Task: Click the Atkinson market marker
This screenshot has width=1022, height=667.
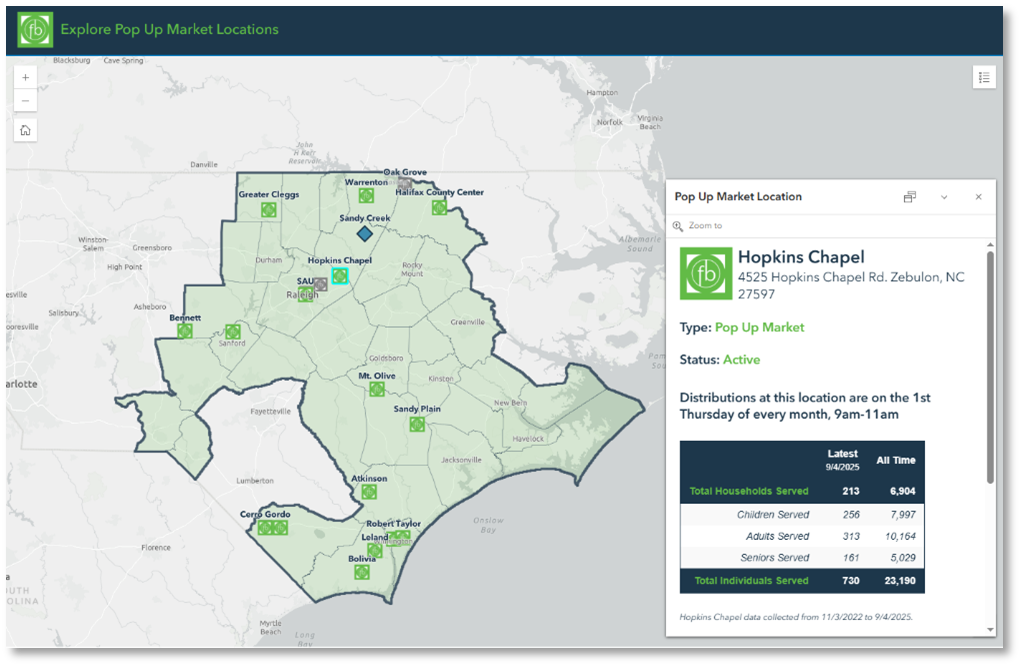Action: (369, 492)
